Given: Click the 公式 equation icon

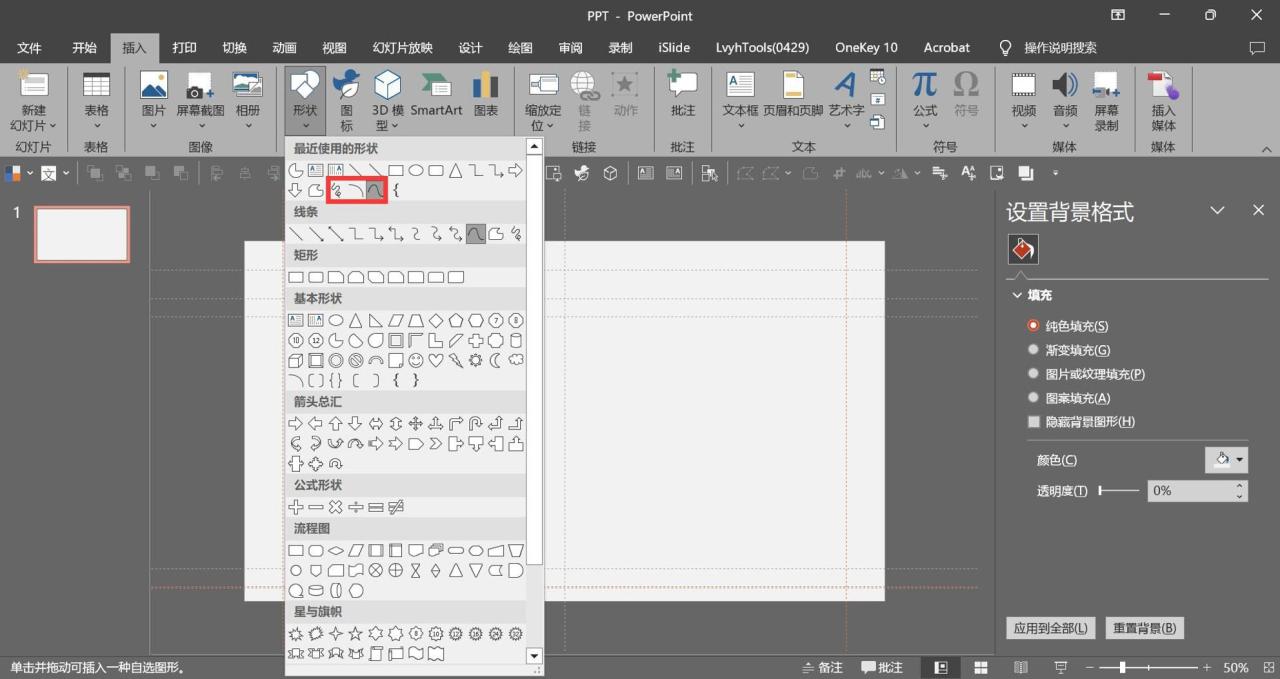Looking at the screenshot, I should pos(925,86).
